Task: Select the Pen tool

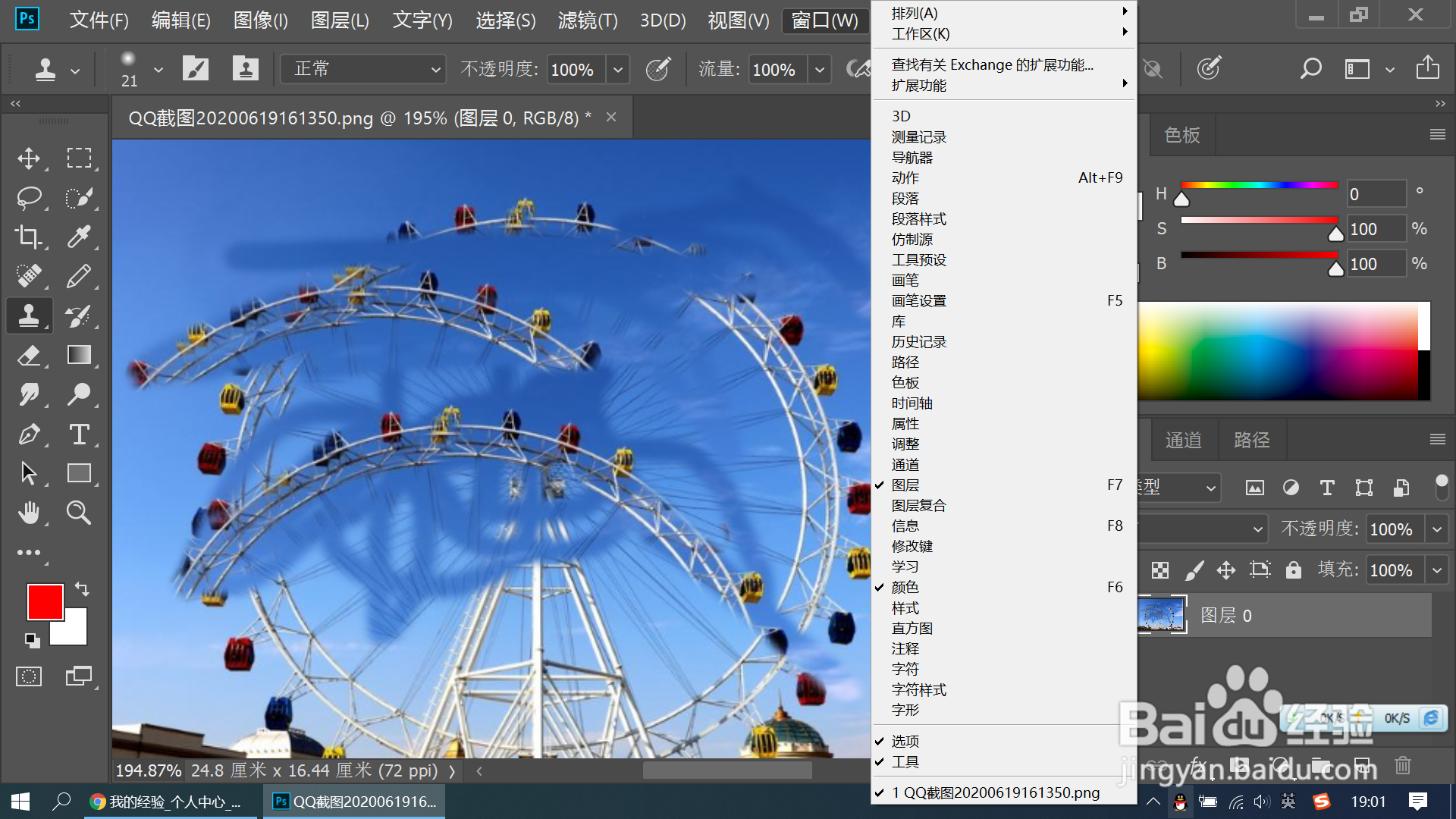Action: click(x=29, y=435)
